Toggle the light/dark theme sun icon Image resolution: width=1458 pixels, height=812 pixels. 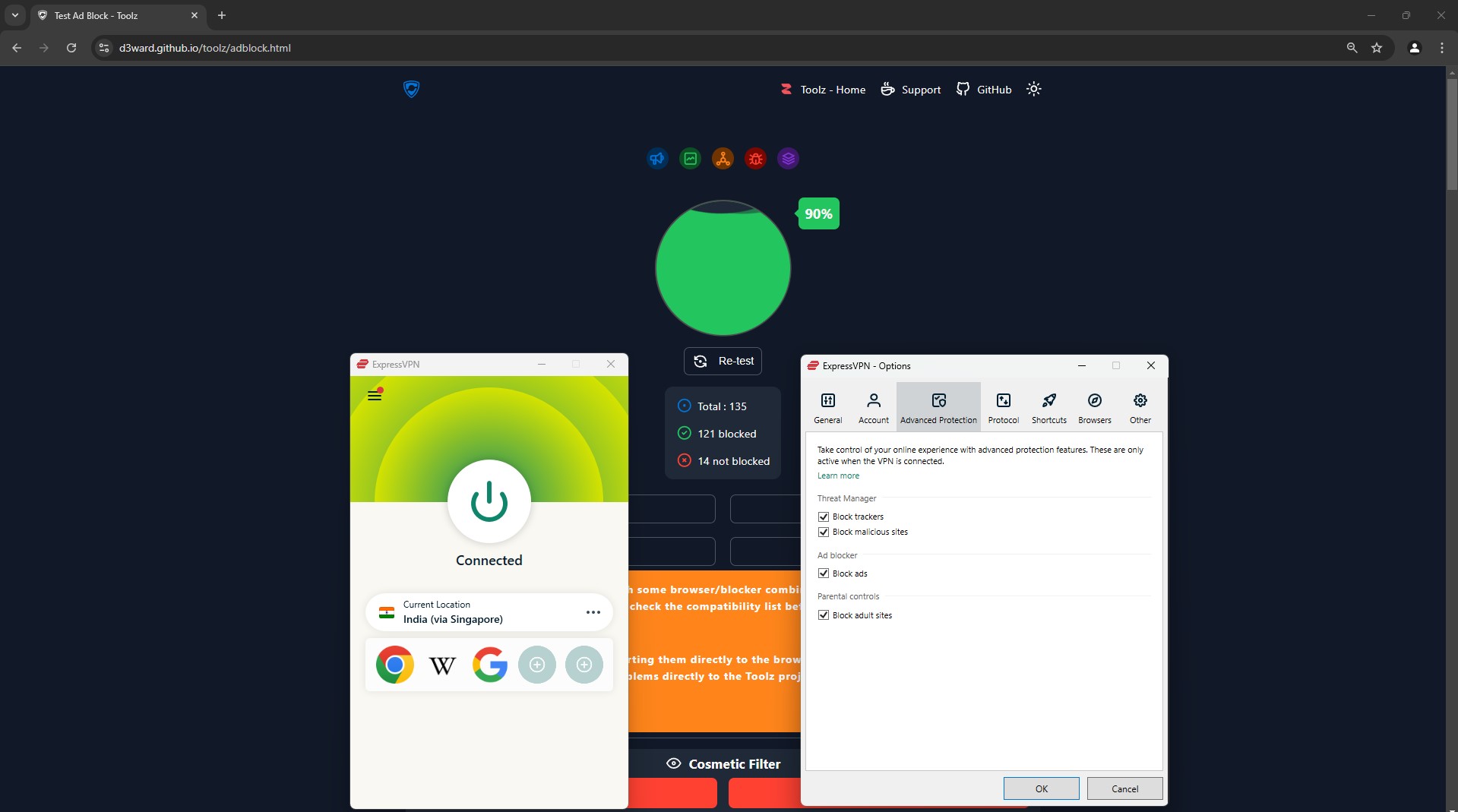tap(1033, 89)
